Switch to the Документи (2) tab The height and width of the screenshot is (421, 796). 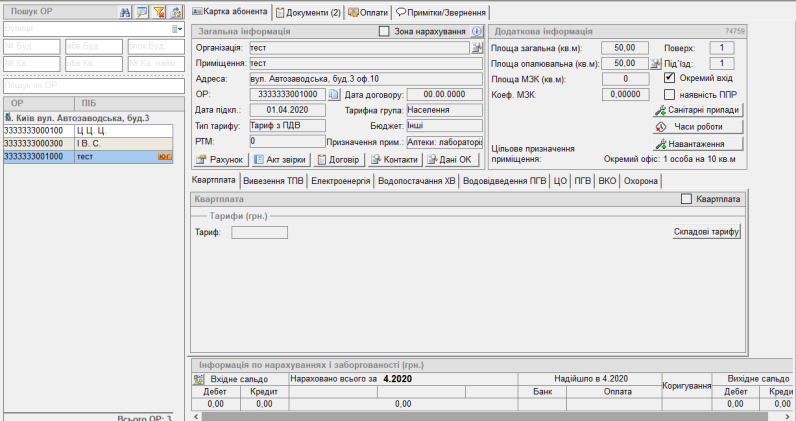click(310, 12)
